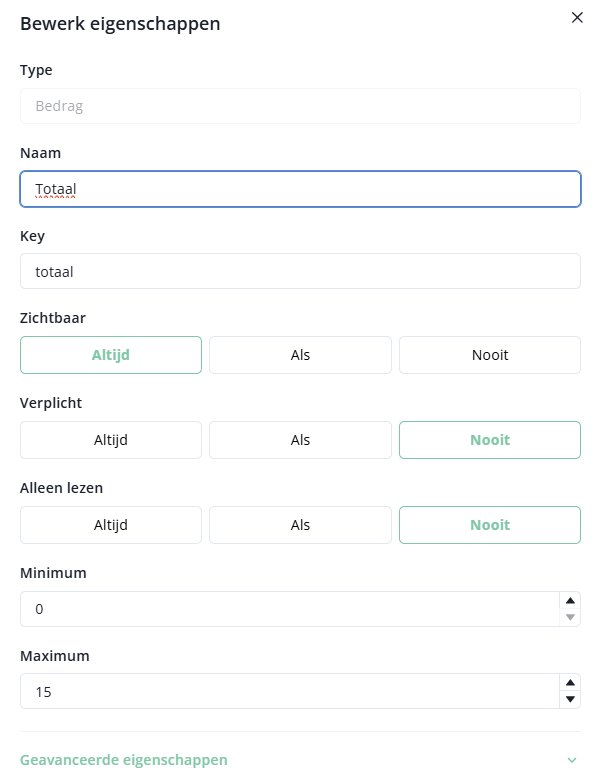Select Nooit under Alleen lezen
601x783 pixels.
[489, 525]
